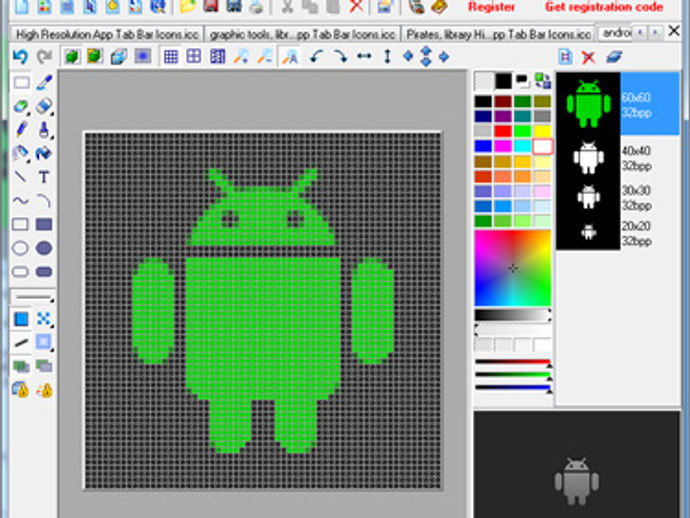Toggle the first green cube button
The height and width of the screenshot is (518, 690).
[72, 56]
